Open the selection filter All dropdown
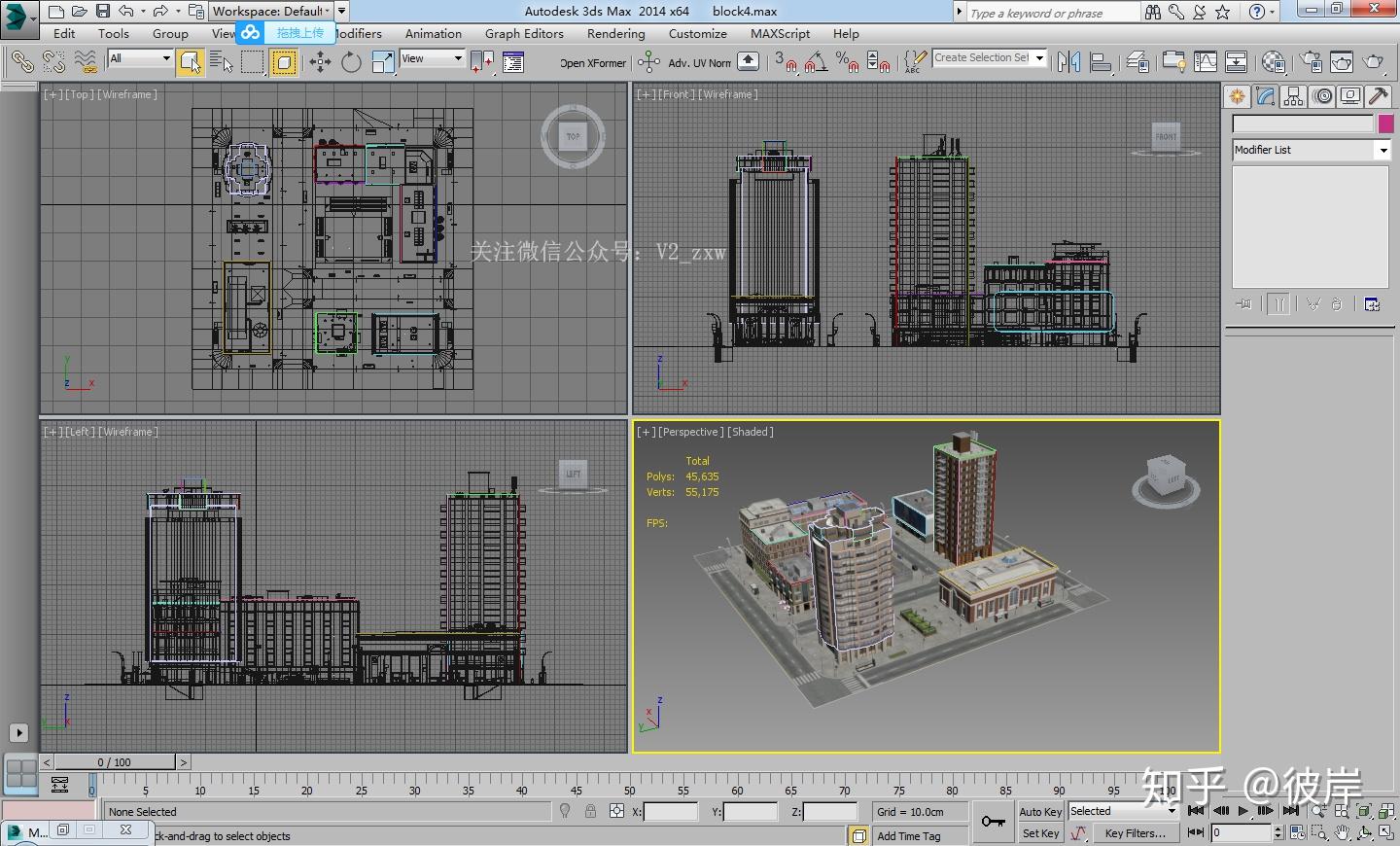This screenshot has width=1400, height=846. pos(140,58)
